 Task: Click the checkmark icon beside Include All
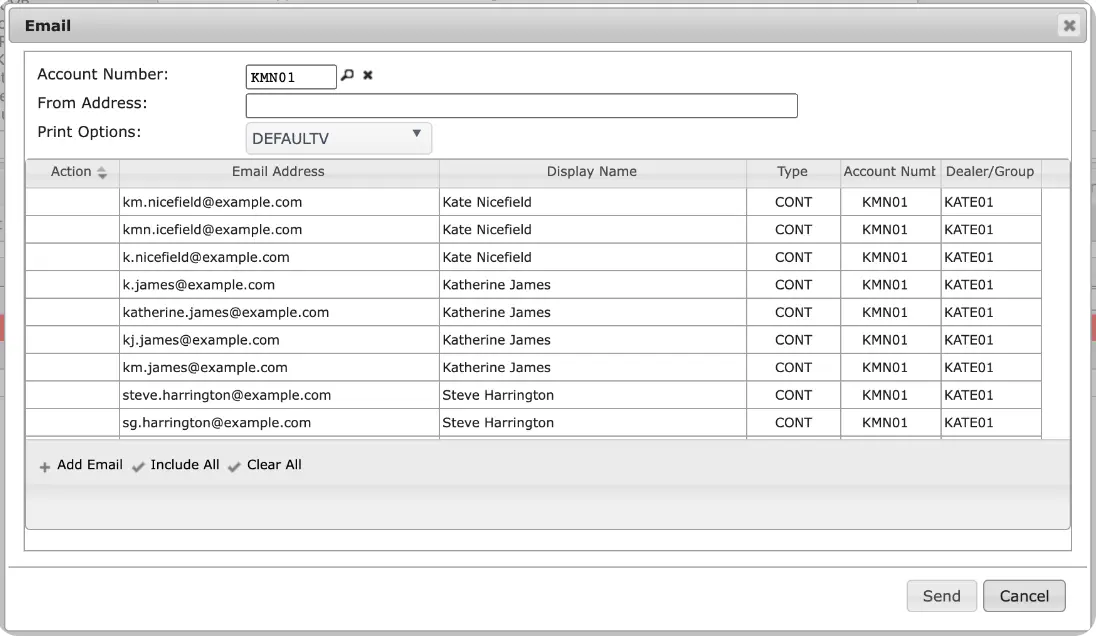[x=138, y=466]
